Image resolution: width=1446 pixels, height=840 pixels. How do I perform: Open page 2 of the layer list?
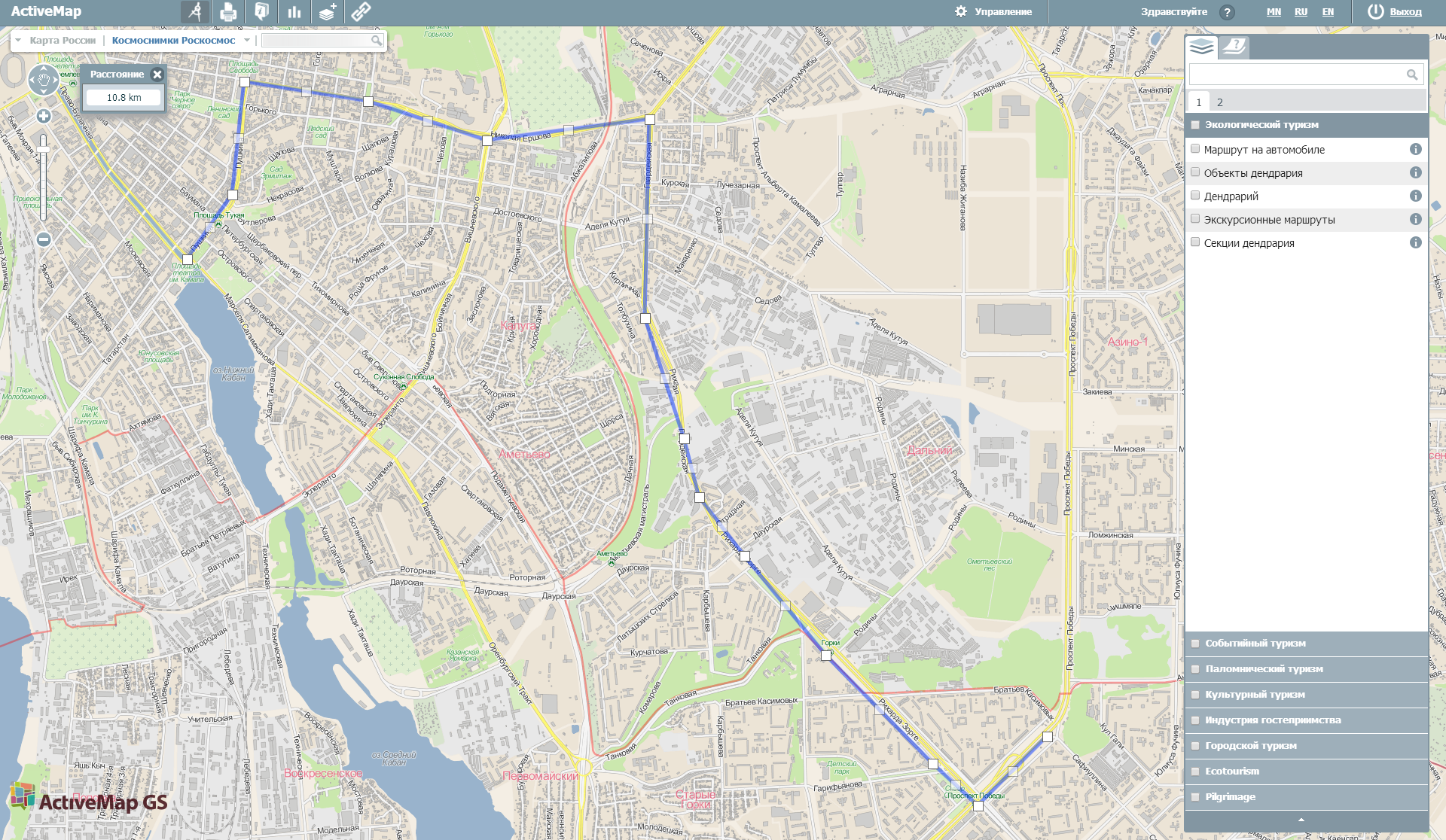click(1220, 100)
